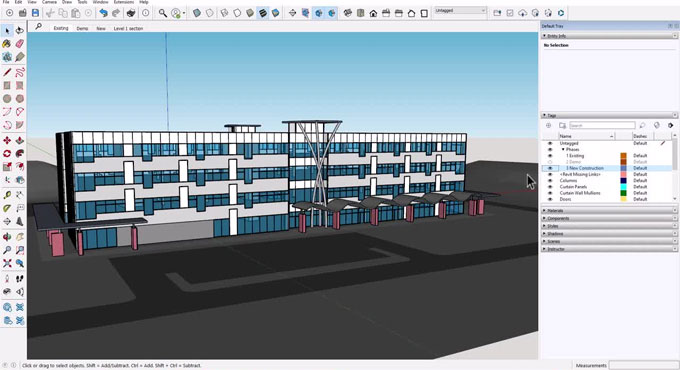Open the search magnifier in toolbar
Viewport: 680px width, 370px height.
point(163,13)
